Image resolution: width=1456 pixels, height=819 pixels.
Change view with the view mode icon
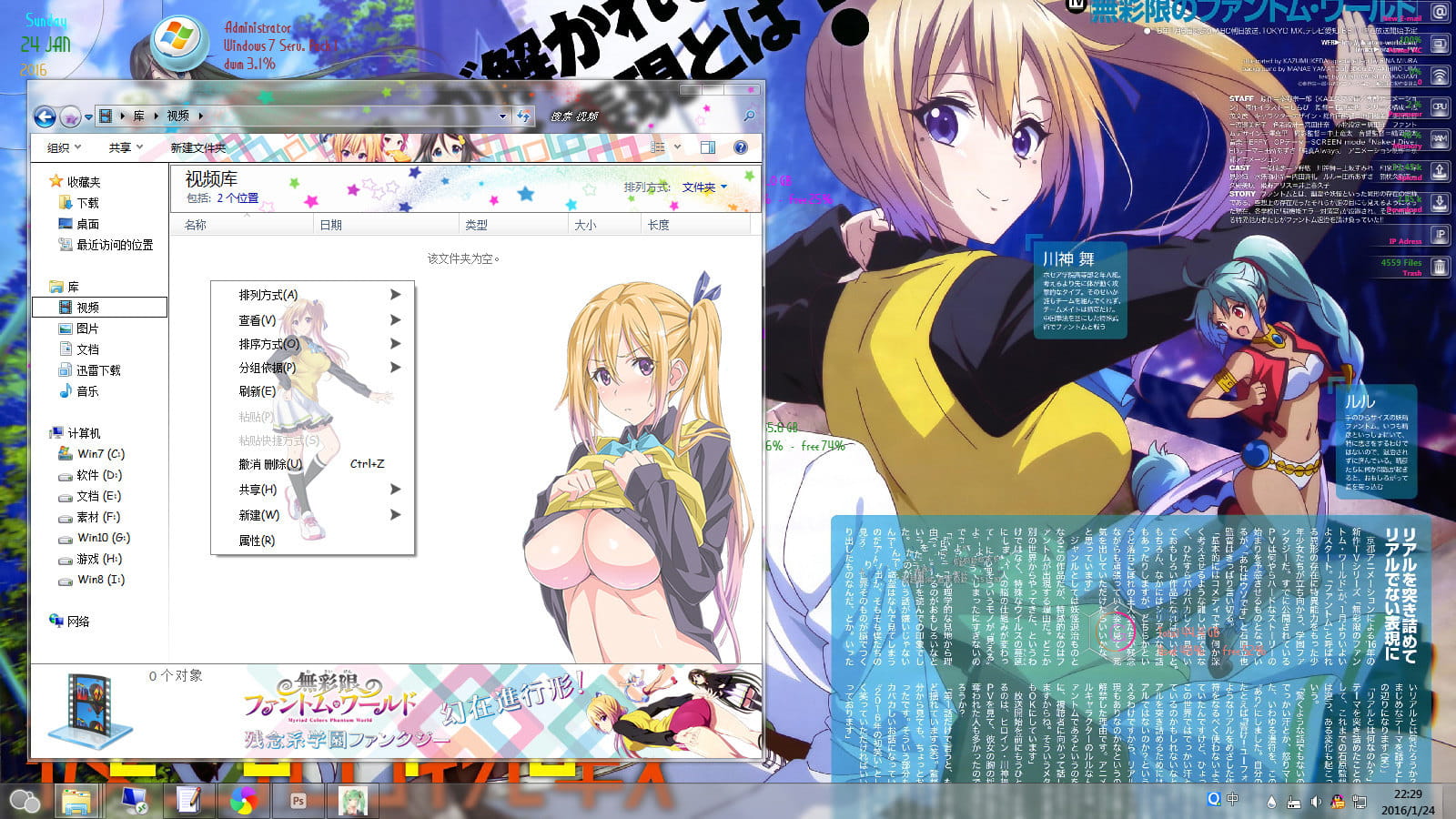[x=658, y=147]
